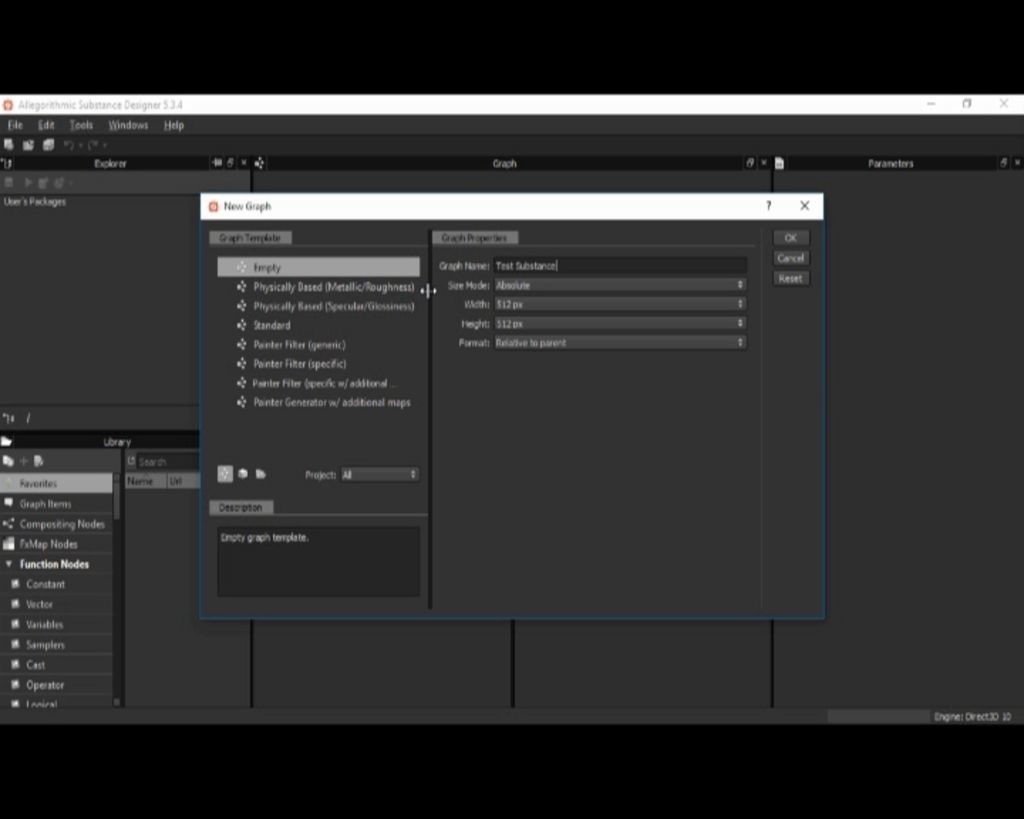Click the save all toolbar icon
The width and height of the screenshot is (1024, 819).
pos(48,144)
